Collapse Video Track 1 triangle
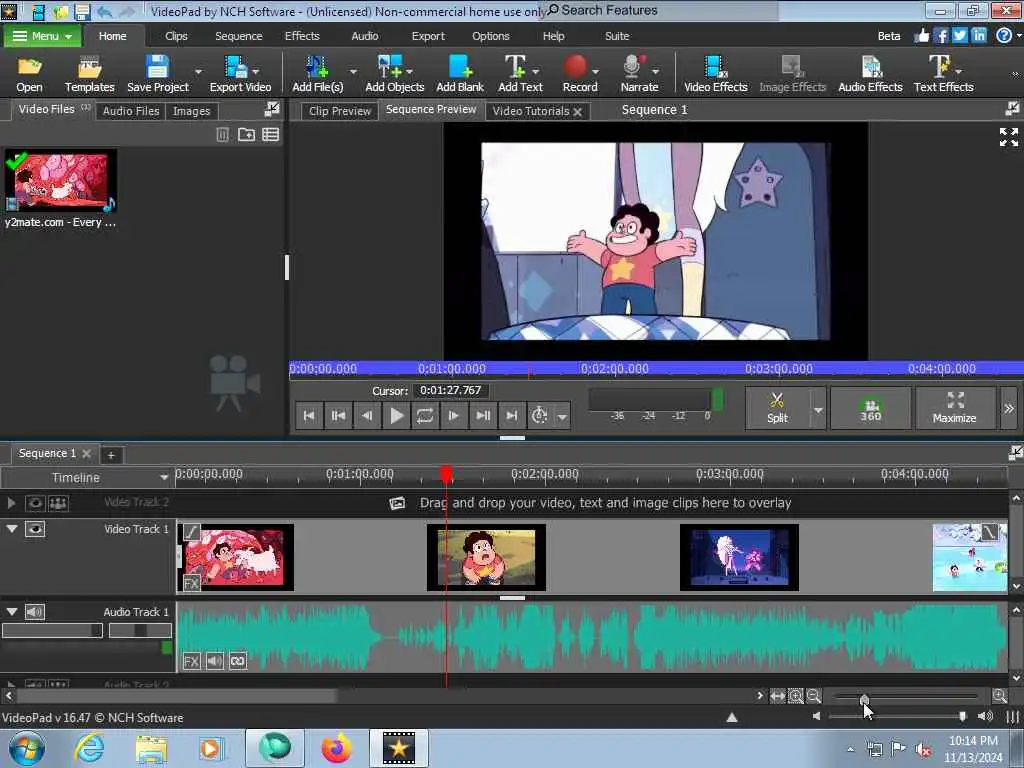The image size is (1024, 768). (12, 529)
